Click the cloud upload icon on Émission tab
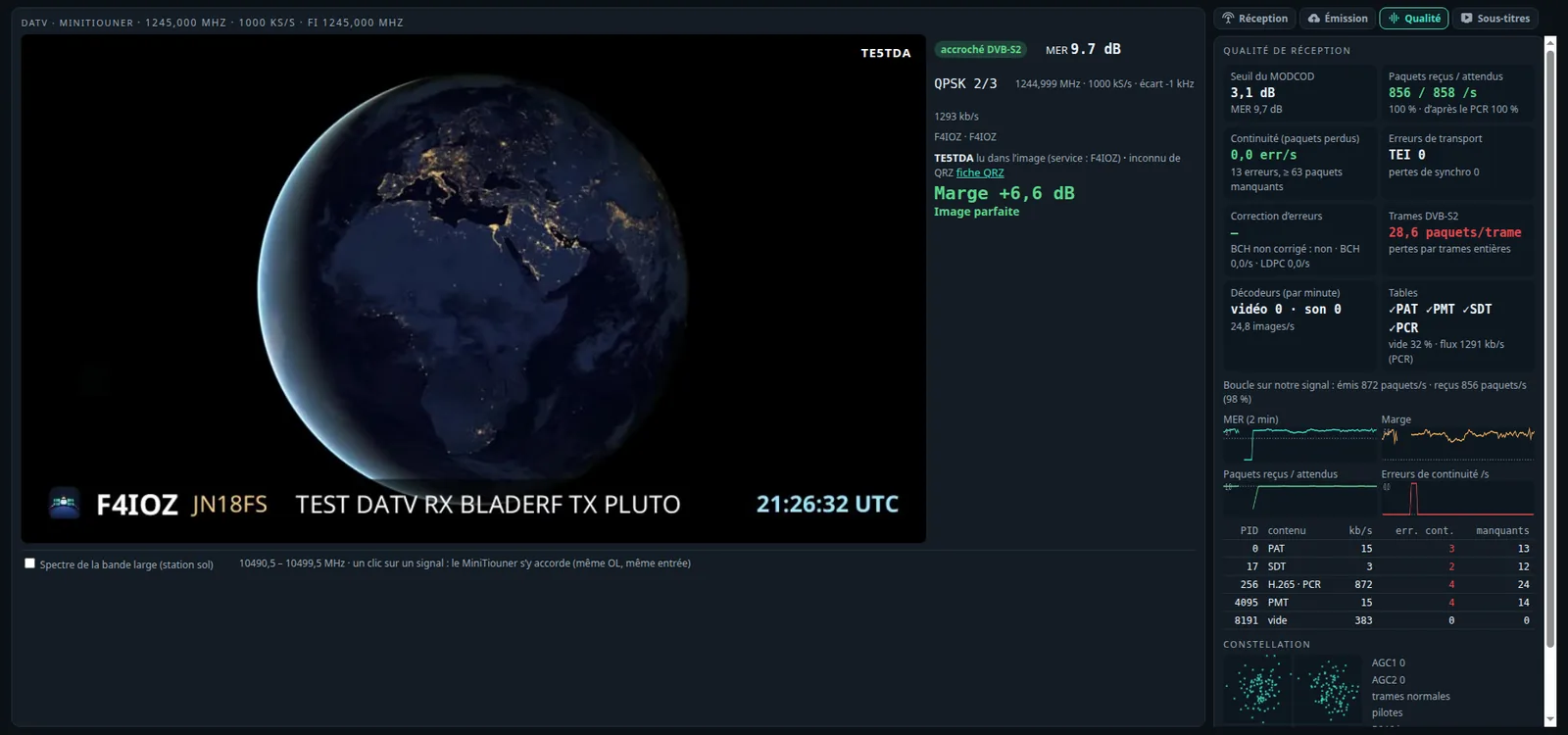The height and width of the screenshot is (735, 1568). click(1314, 19)
